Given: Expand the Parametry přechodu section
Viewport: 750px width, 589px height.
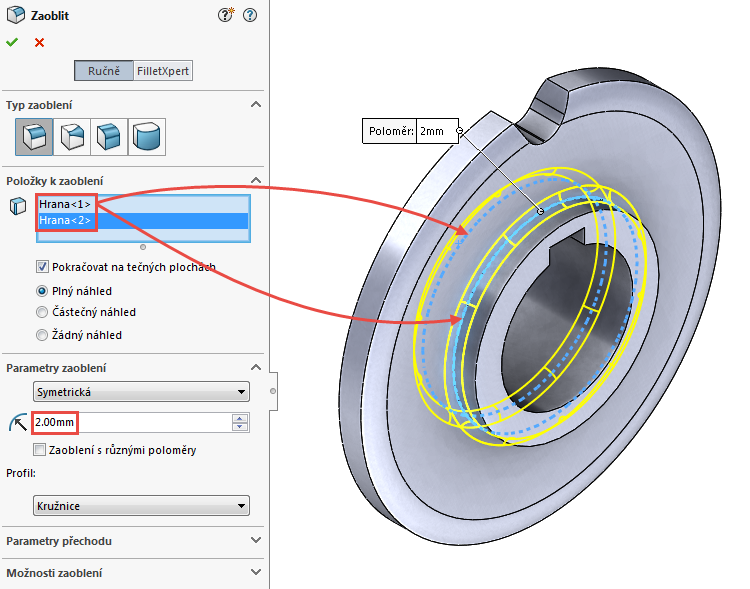Looking at the screenshot, I should [256, 540].
